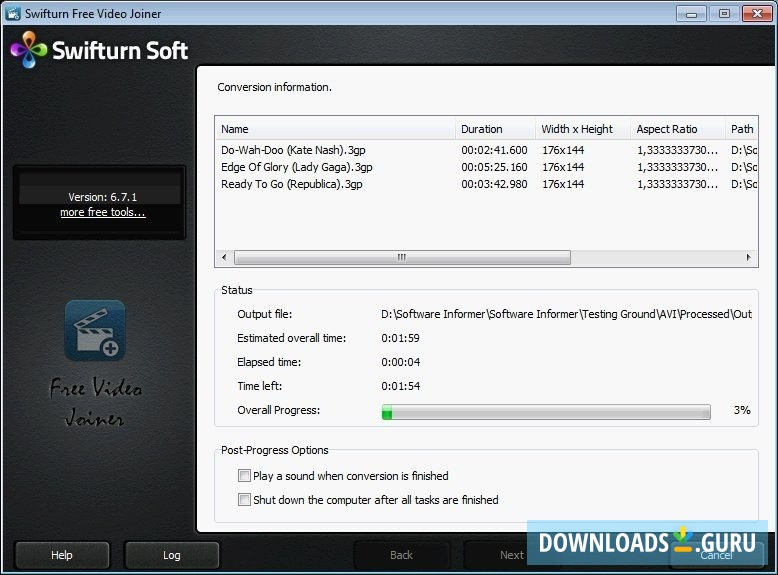Maximize the Swifturn Free Video Joiner window
Image resolution: width=778 pixels, height=575 pixels.
724,14
